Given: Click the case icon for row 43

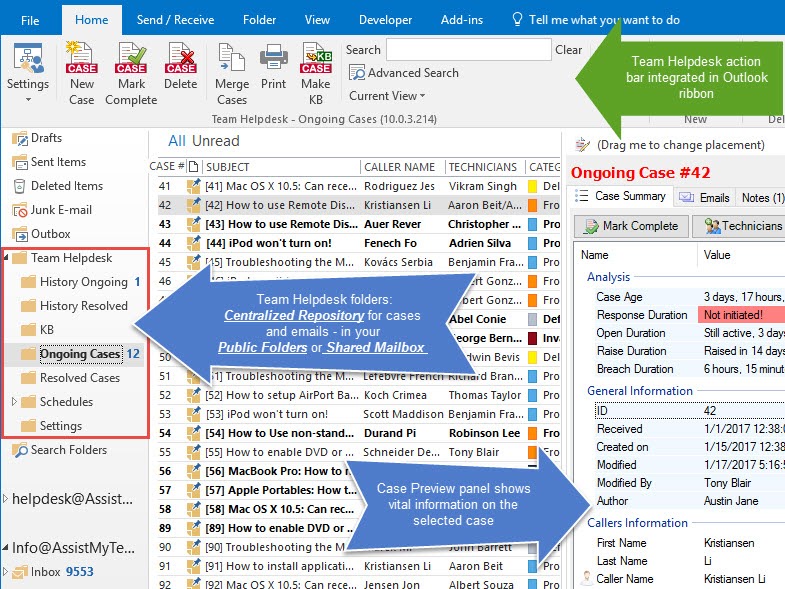Looking at the screenshot, I should 193,224.
